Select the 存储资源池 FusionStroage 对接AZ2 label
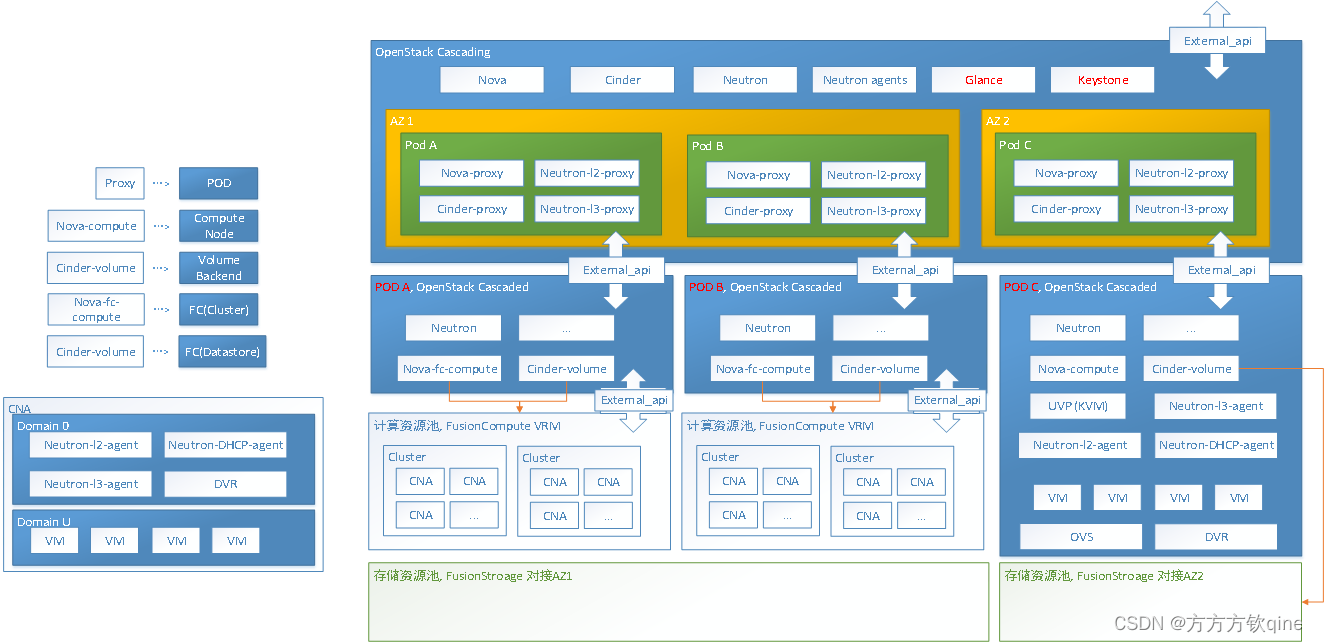The height and width of the screenshot is (643, 1326). point(1104,576)
